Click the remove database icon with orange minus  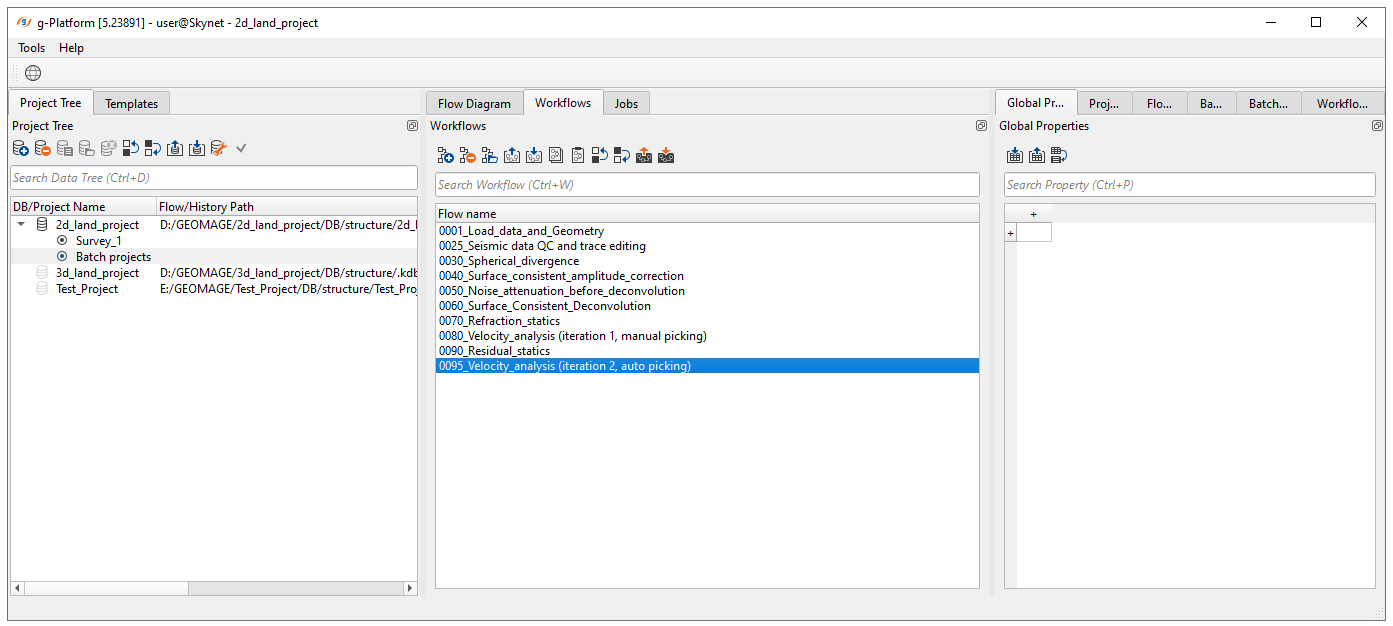pyautogui.click(x=43, y=148)
